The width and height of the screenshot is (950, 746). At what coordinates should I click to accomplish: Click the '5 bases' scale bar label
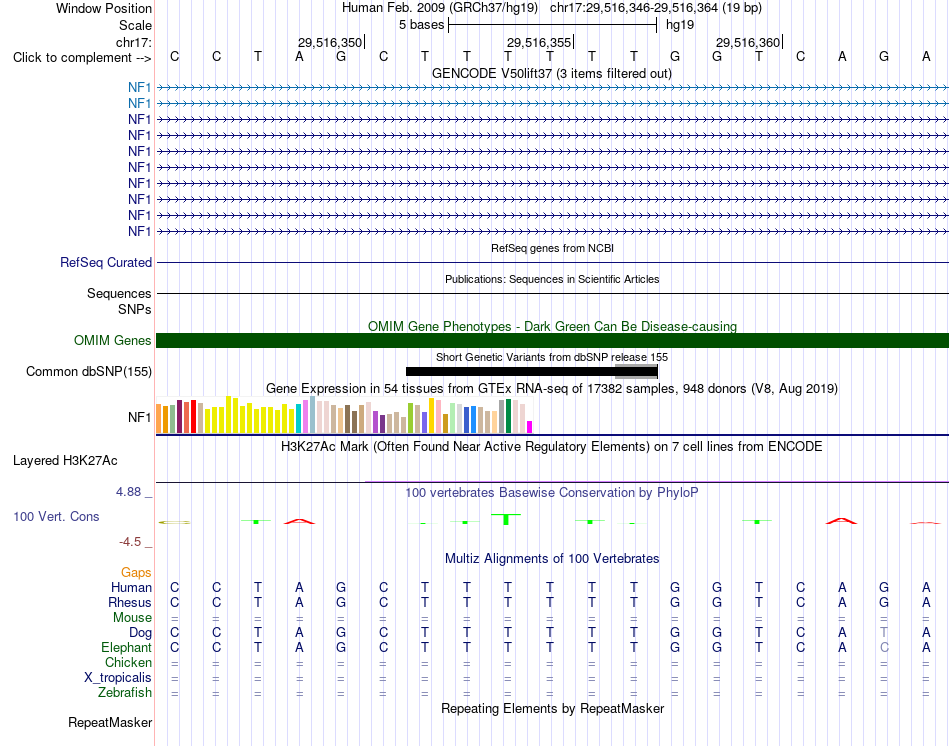click(x=421, y=25)
